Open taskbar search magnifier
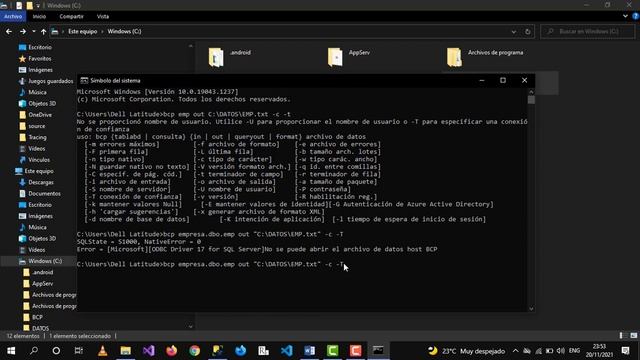This screenshot has height=360, width=640. [x=34, y=351]
